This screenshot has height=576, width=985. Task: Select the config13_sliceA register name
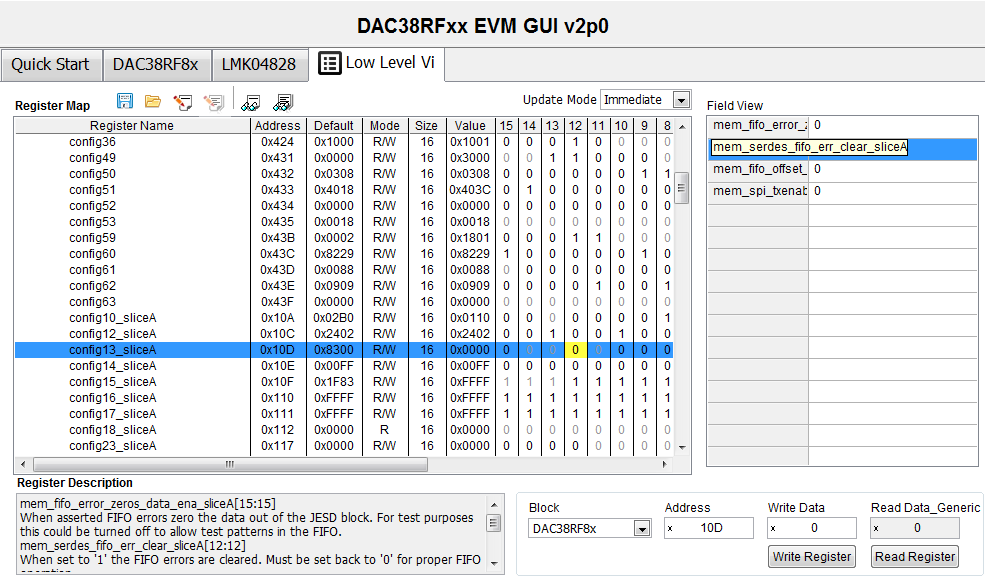point(112,350)
